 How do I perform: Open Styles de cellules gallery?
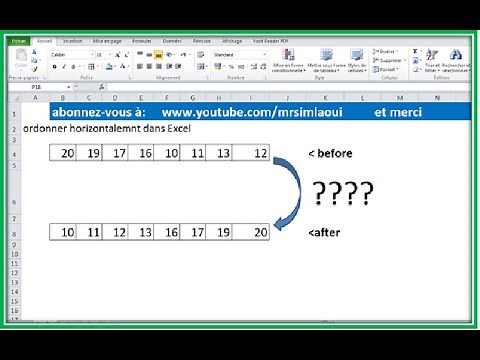tap(357, 60)
